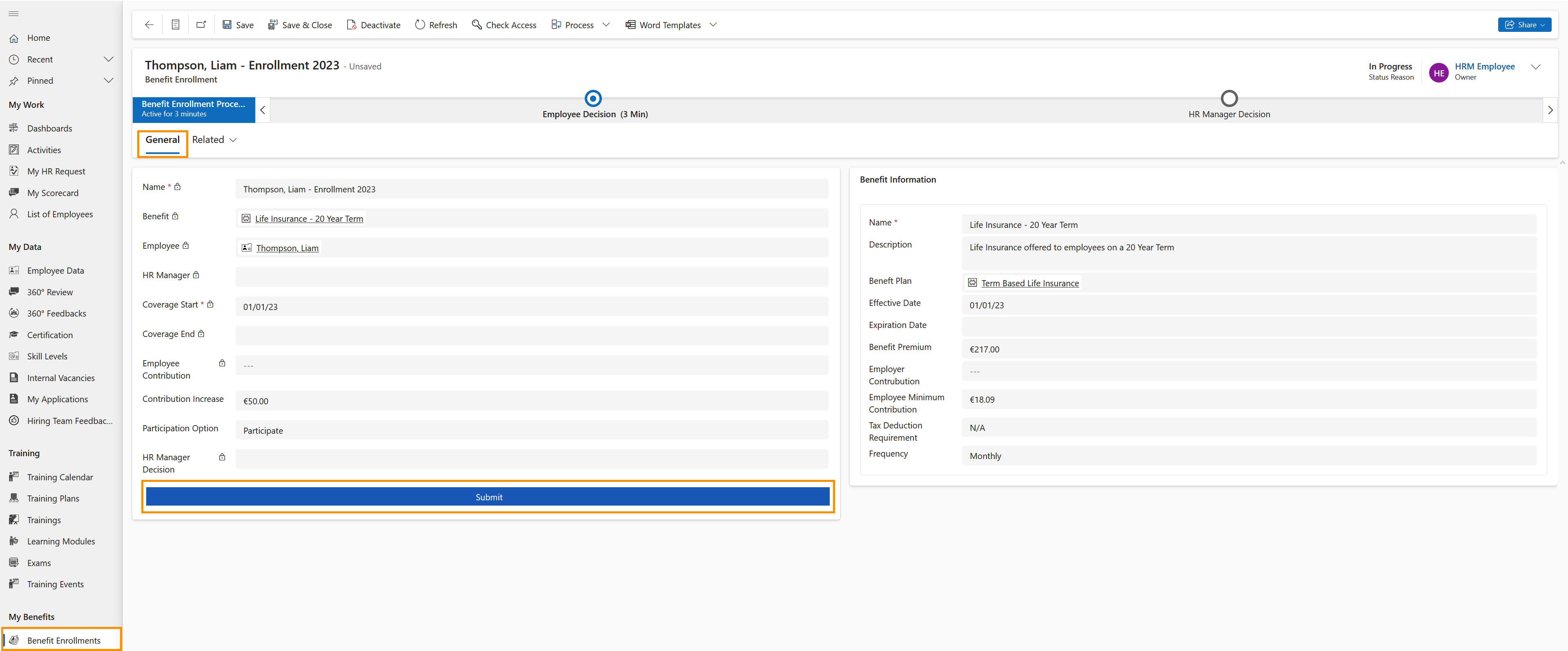Open the record set form icon
Viewport: 1568px width, 651px height.
click(x=175, y=25)
